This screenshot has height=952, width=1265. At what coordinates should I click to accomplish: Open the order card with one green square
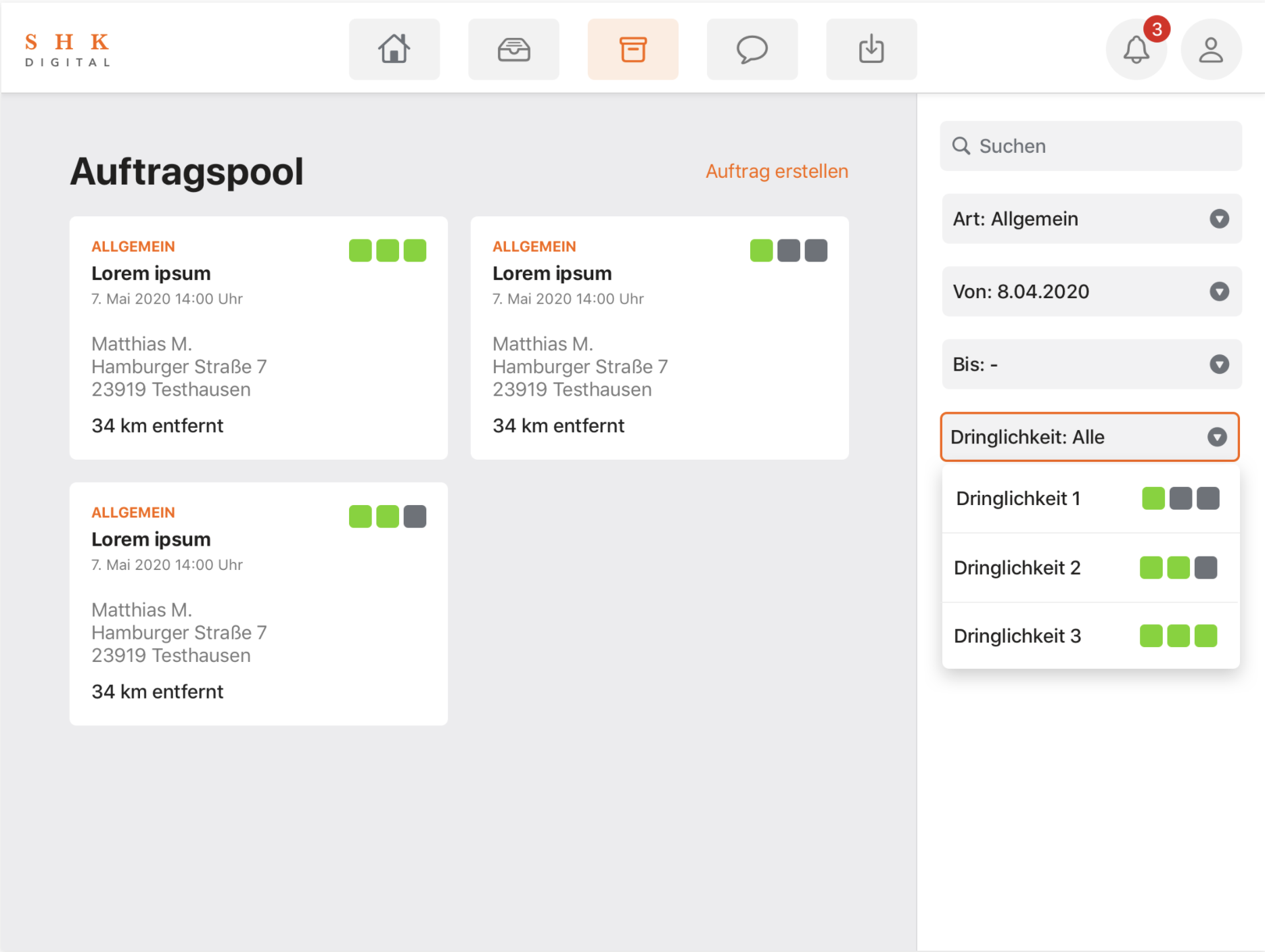(660, 338)
